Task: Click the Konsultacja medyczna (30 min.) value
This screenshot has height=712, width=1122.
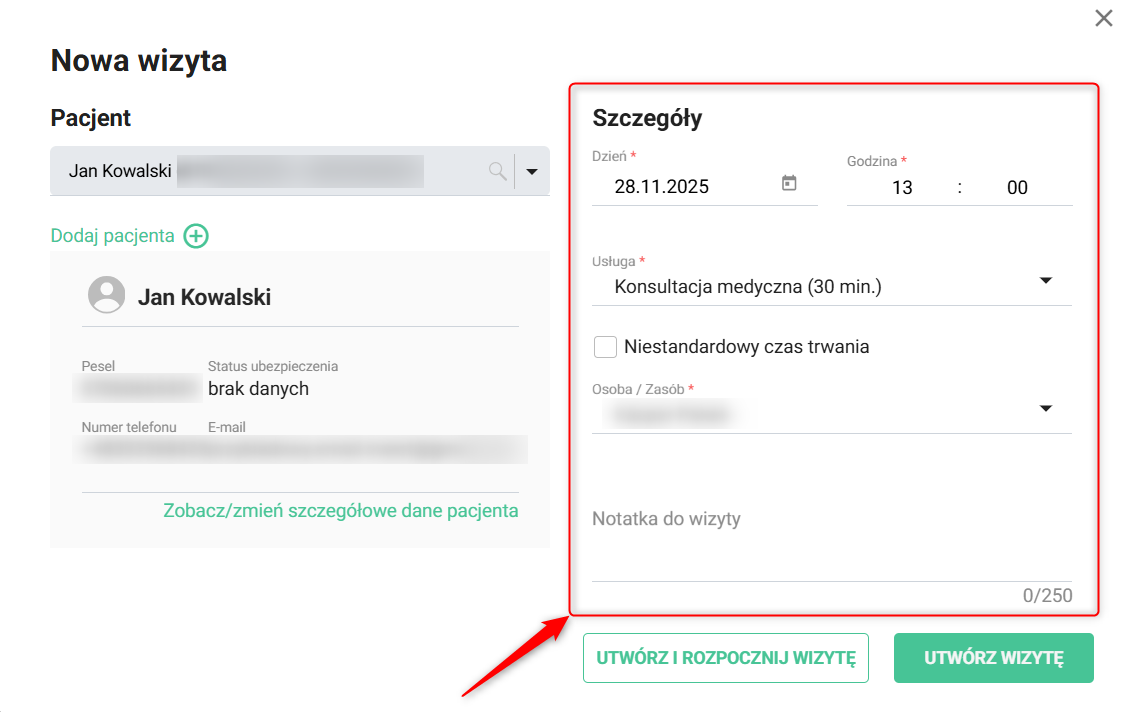Action: (x=748, y=288)
